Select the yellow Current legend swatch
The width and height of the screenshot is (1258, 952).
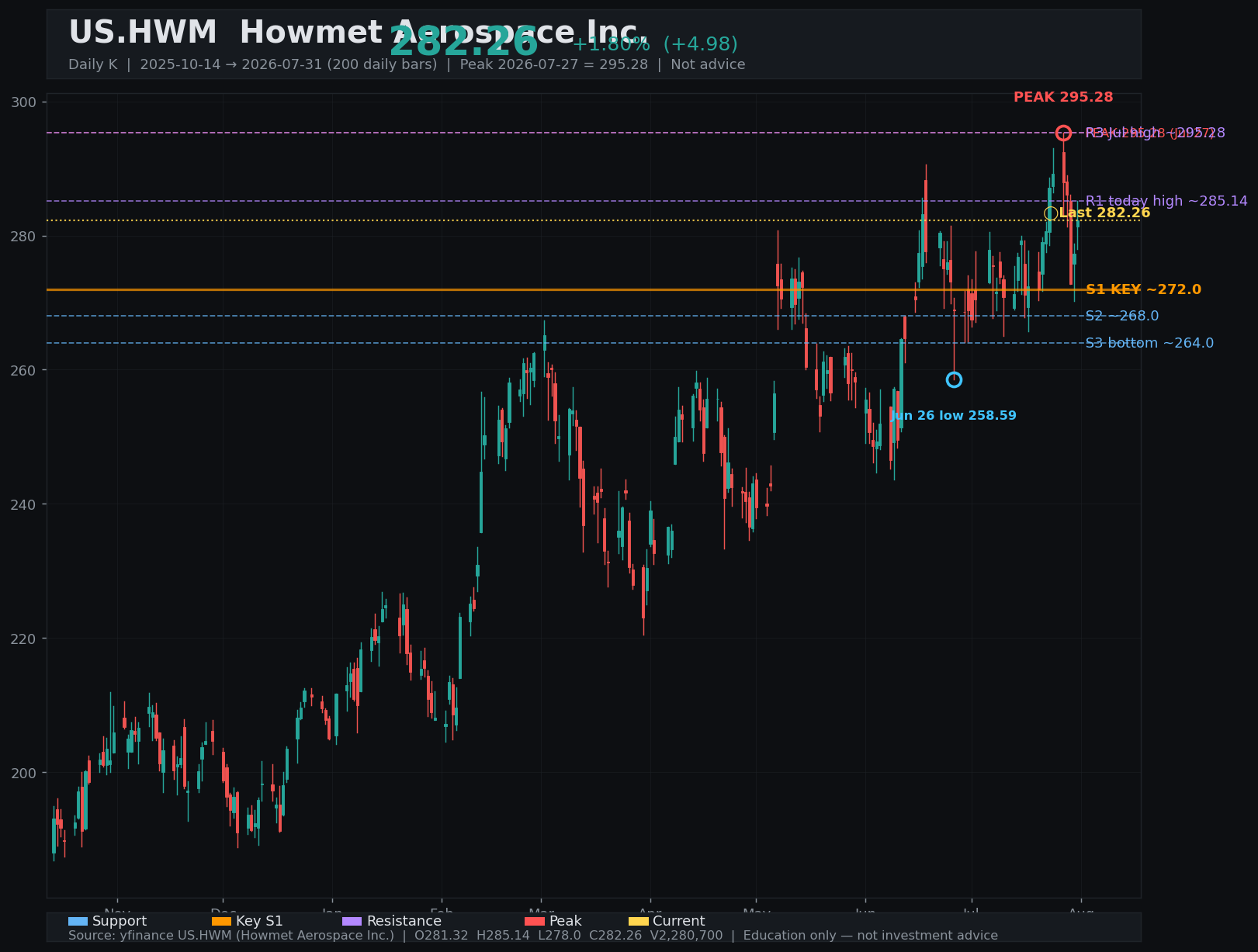[x=638, y=922]
